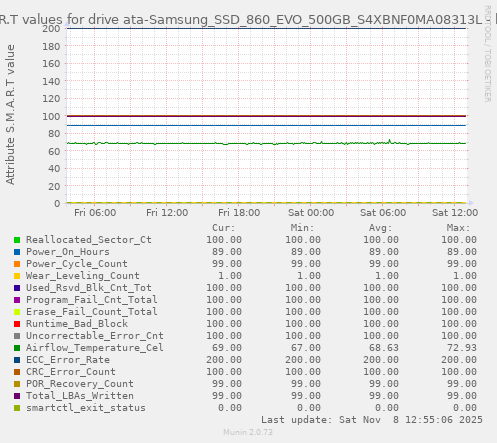This screenshot has width=497, height=443.
Task: Select the Uncorrectable_Error_Cnt legend label
Action: (95, 336)
